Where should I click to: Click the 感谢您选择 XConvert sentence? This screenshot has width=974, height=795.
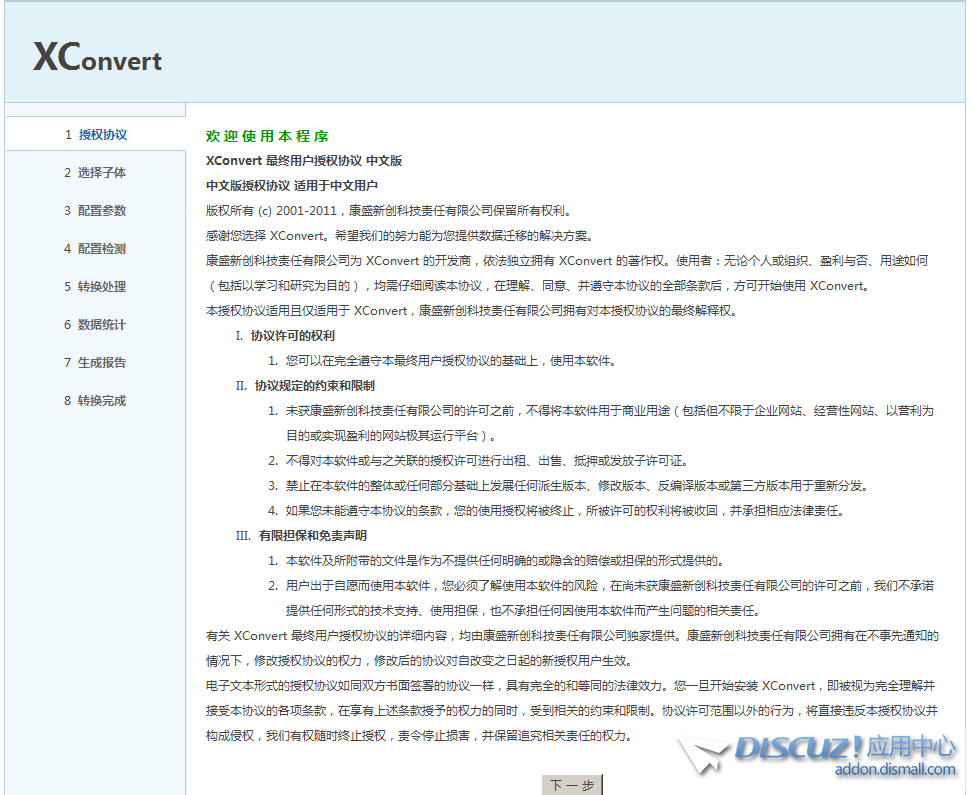click(x=401, y=236)
